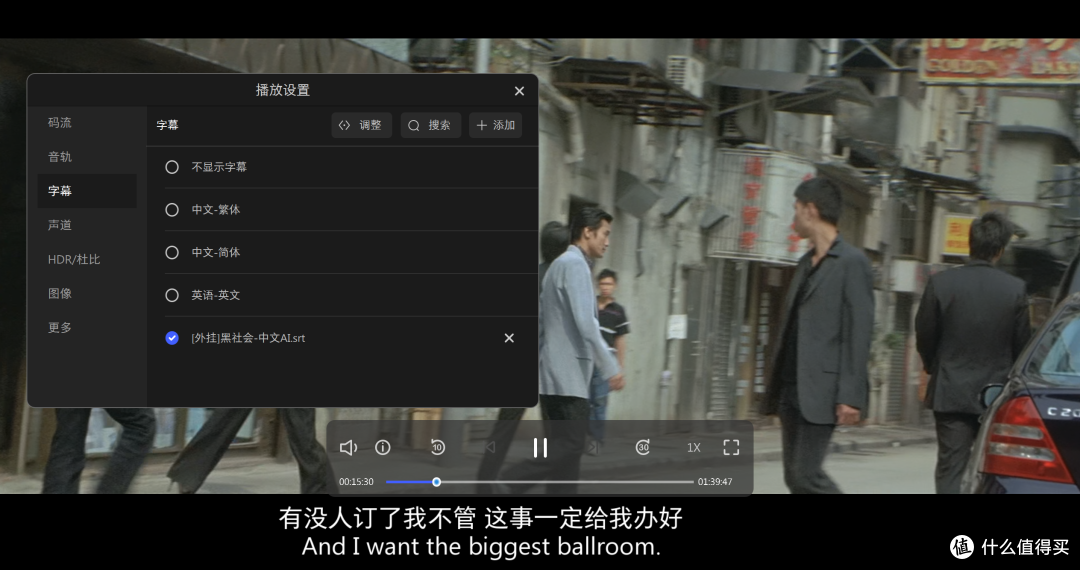Open the video info icon

383,447
